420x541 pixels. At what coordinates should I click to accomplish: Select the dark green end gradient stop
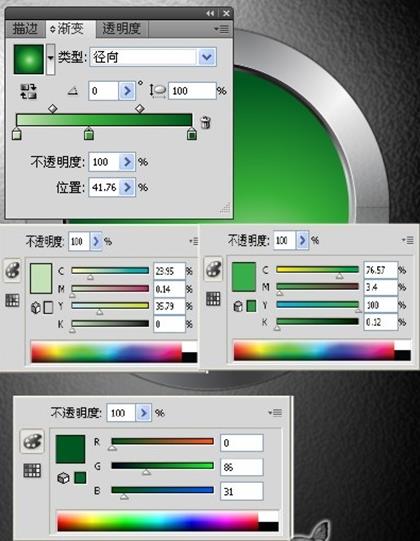point(192,134)
